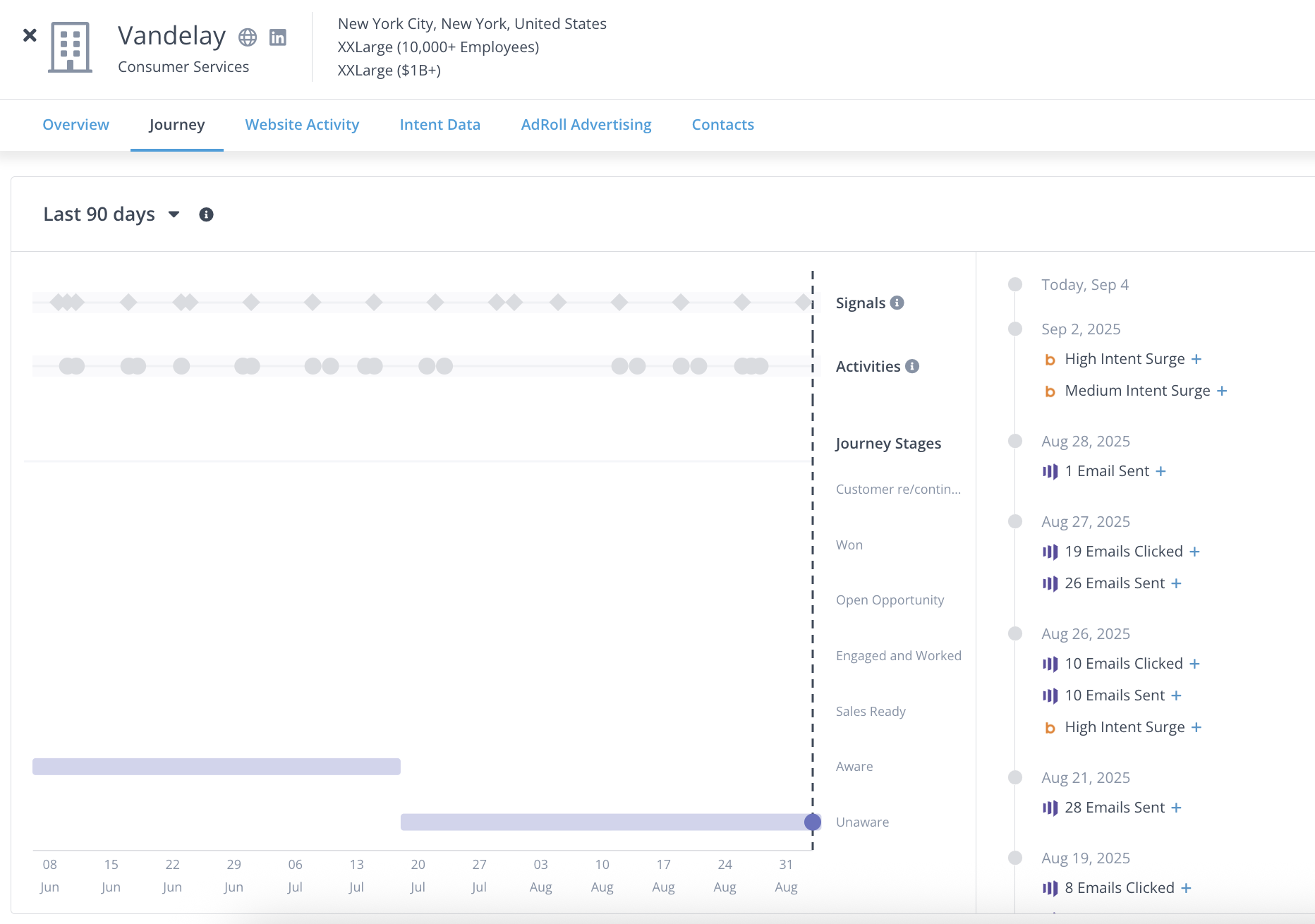The height and width of the screenshot is (924, 1315).
Task: Open Vandelay's website via globe icon
Action: (x=248, y=37)
